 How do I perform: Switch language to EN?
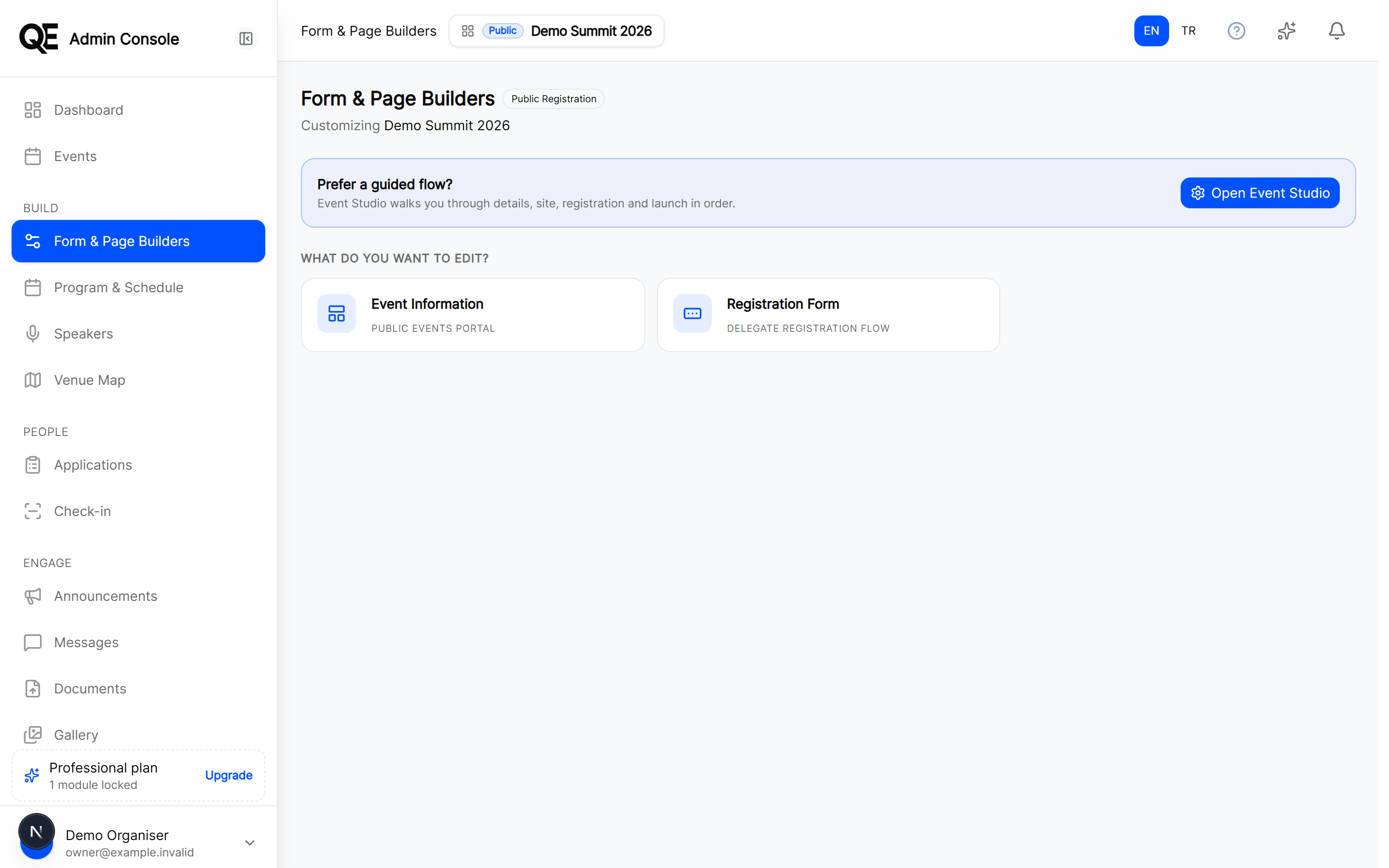(1151, 31)
